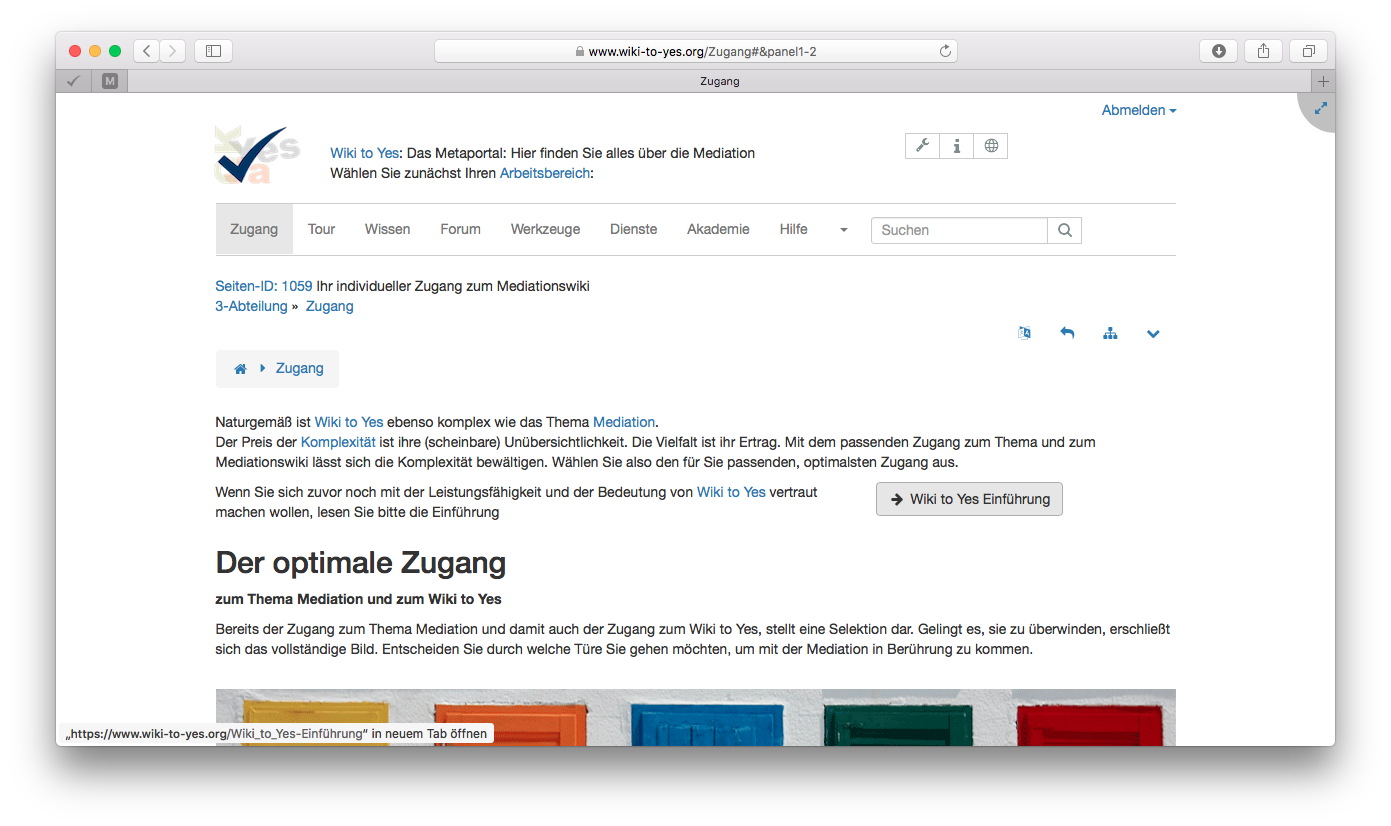Viewport: 1391px width, 826px height.
Task: Click the translate page icon
Action: tap(1024, 333)
